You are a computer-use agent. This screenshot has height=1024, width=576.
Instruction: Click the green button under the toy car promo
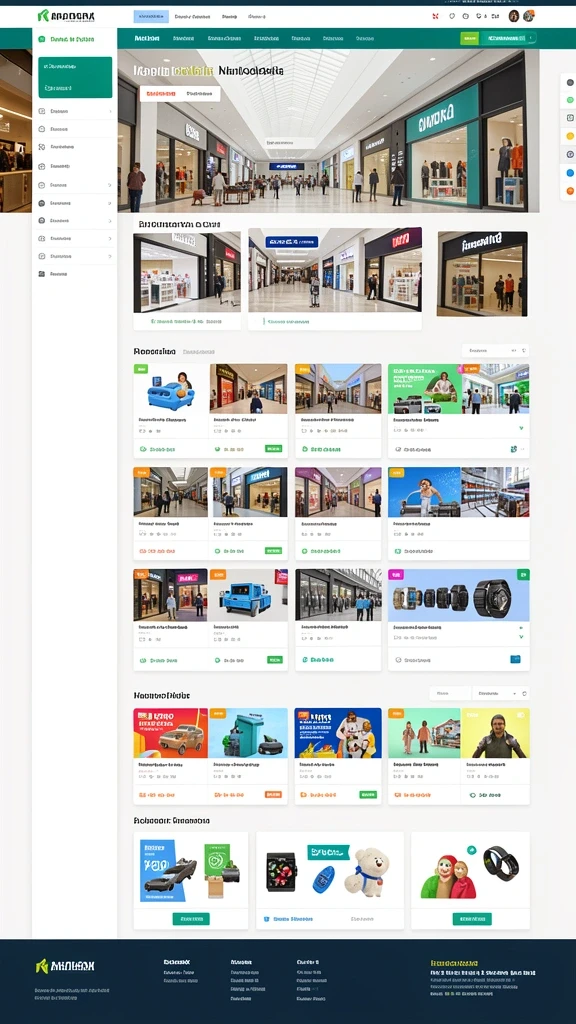(x=191, y=919)
